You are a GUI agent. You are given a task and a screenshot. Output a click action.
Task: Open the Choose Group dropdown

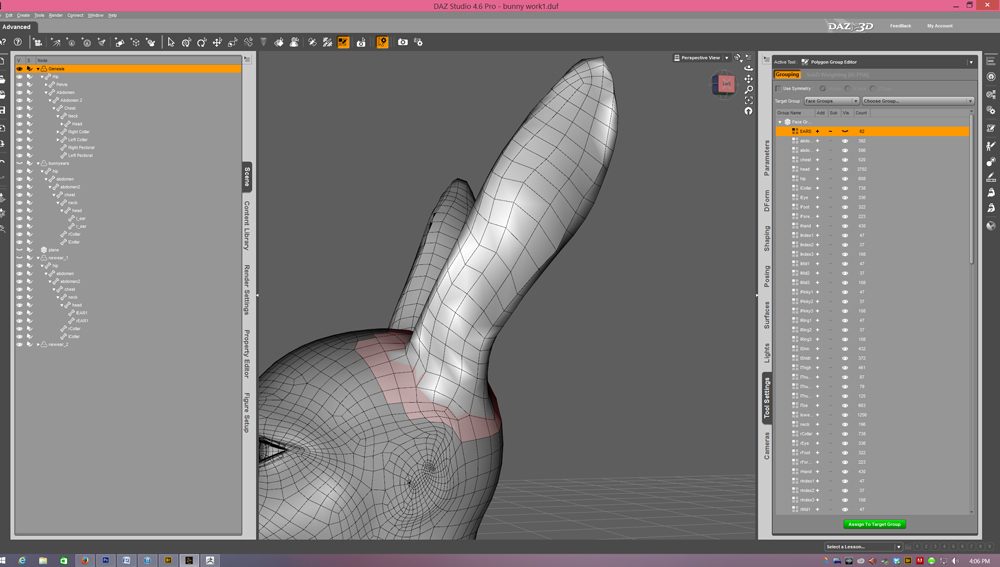coord(917,101)
